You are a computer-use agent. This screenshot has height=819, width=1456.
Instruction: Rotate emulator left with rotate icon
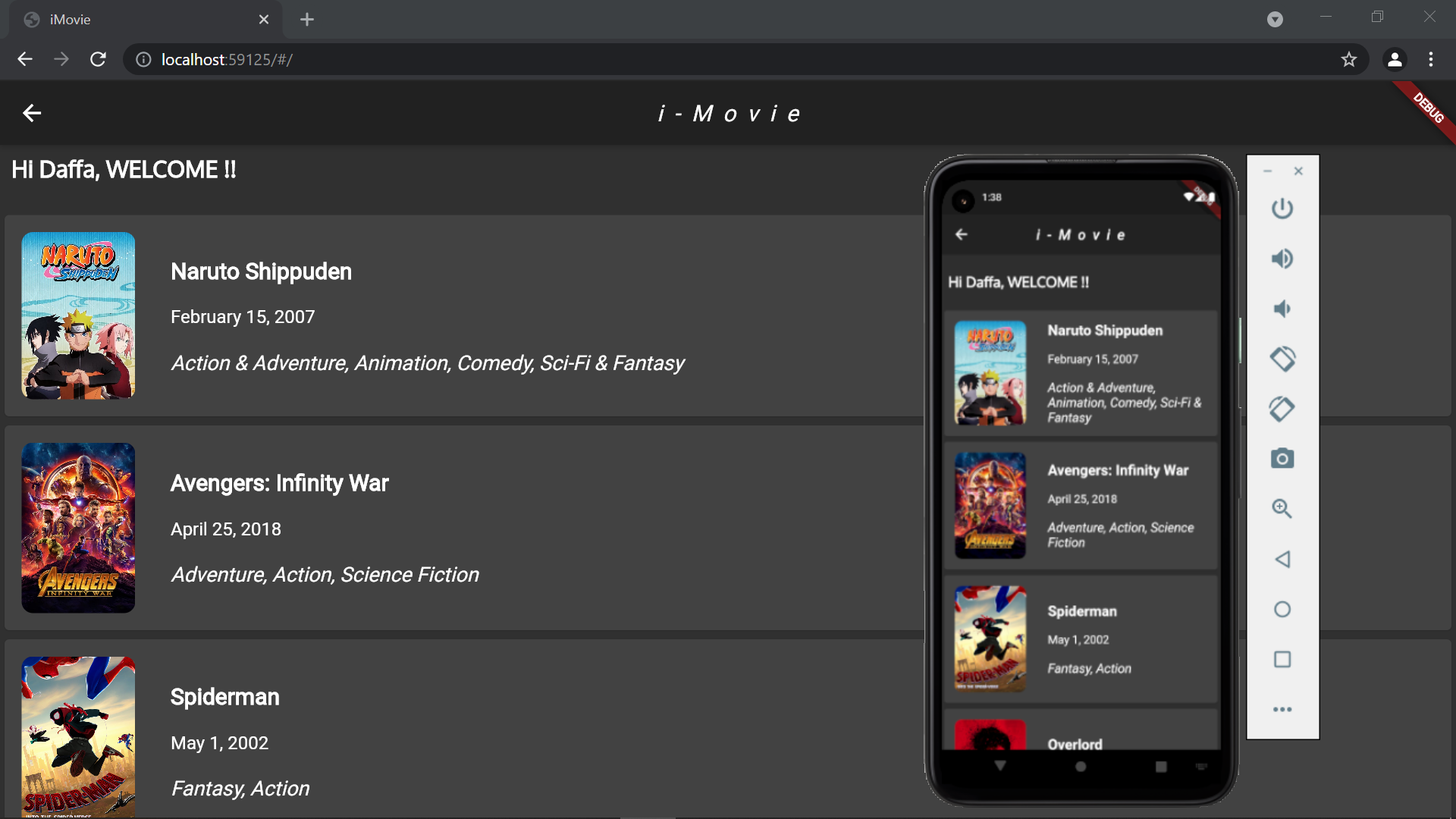(1282, 359)
